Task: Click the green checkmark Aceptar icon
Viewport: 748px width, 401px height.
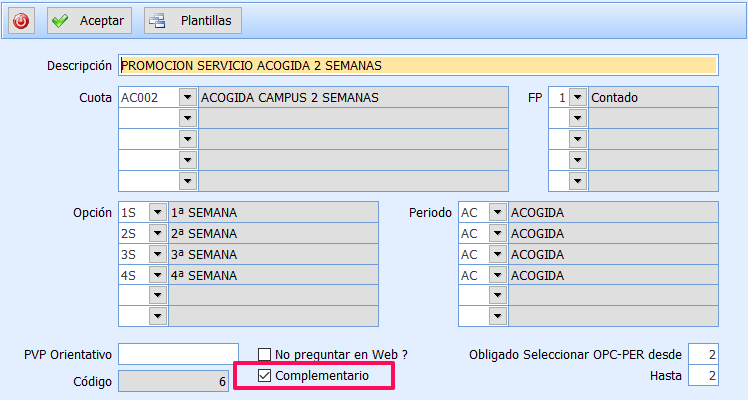Action: [x=61, y=20]
